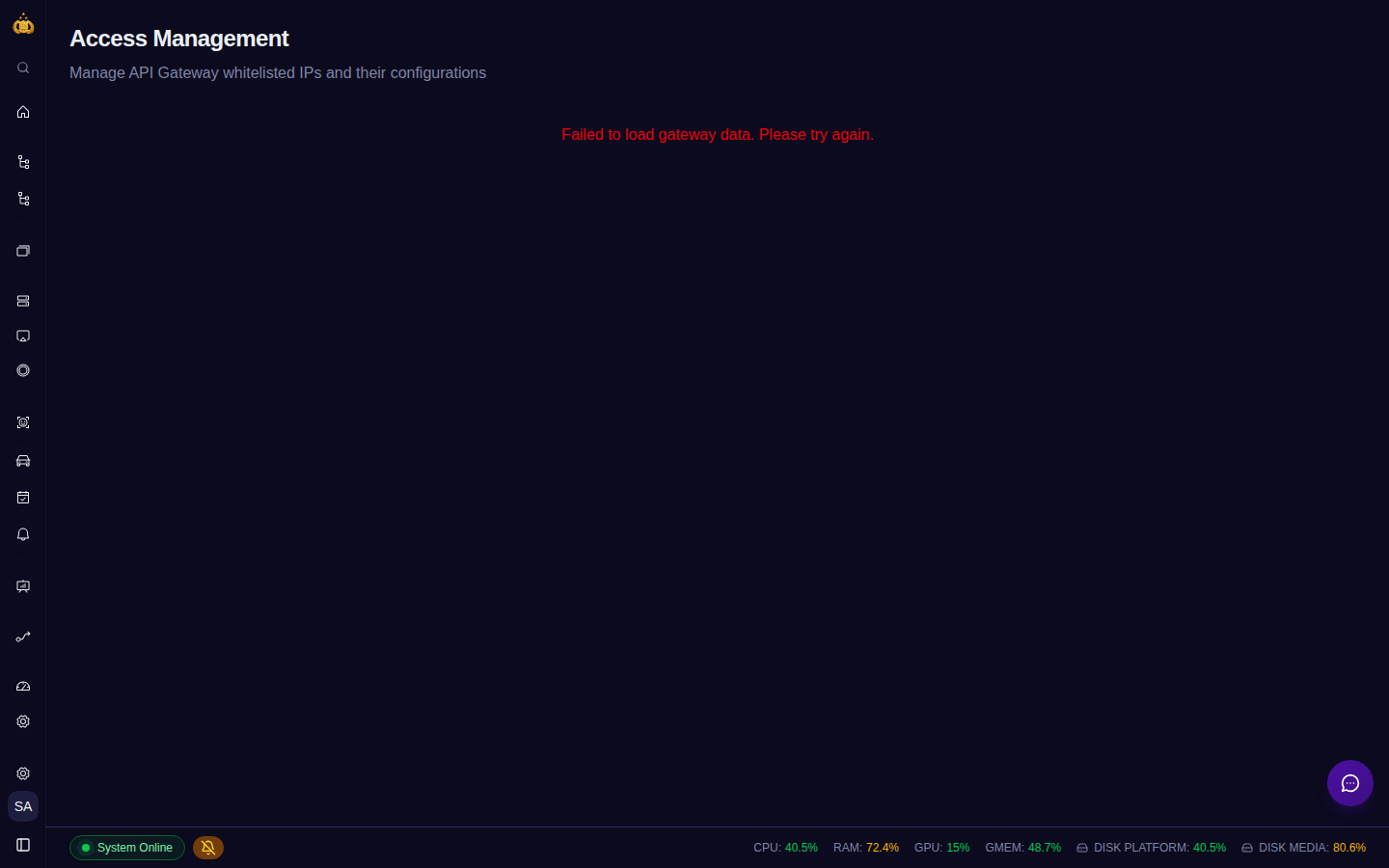This screenshot has width=1389, height=868.
Task: Open the gear icon directly below the gauge icon
Action: pos(23,721)
